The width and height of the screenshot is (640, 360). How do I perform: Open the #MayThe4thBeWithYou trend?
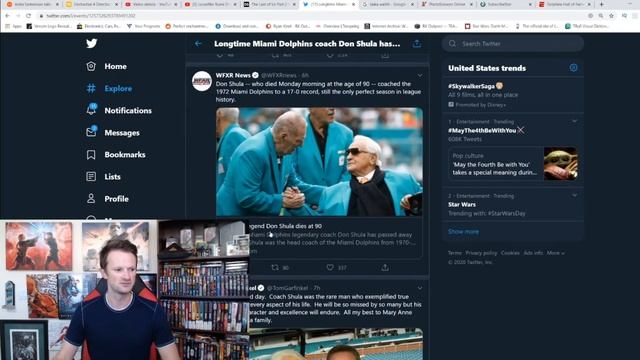482,131
